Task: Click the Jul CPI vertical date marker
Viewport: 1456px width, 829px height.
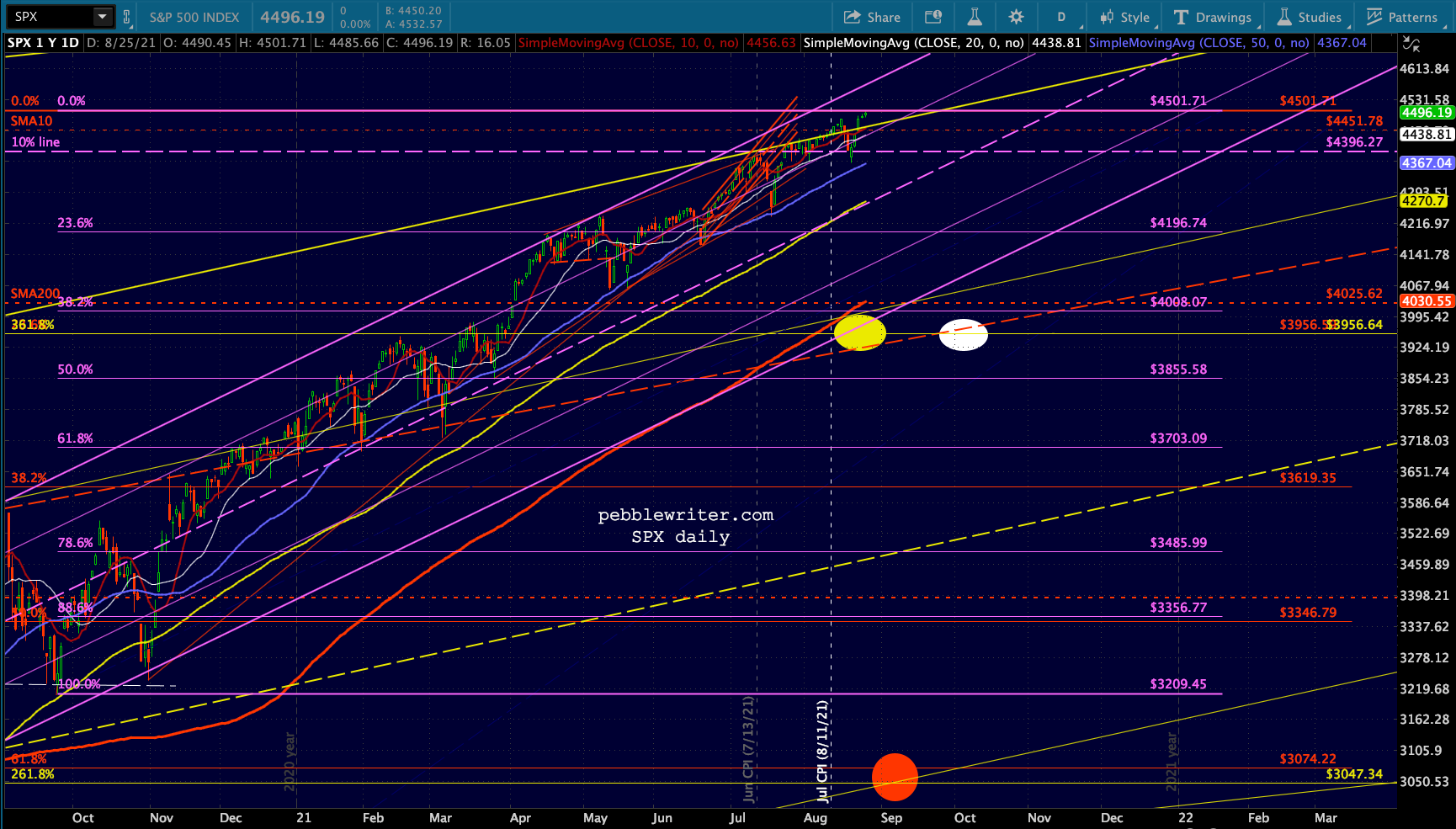Action: (x=823, y=751)
